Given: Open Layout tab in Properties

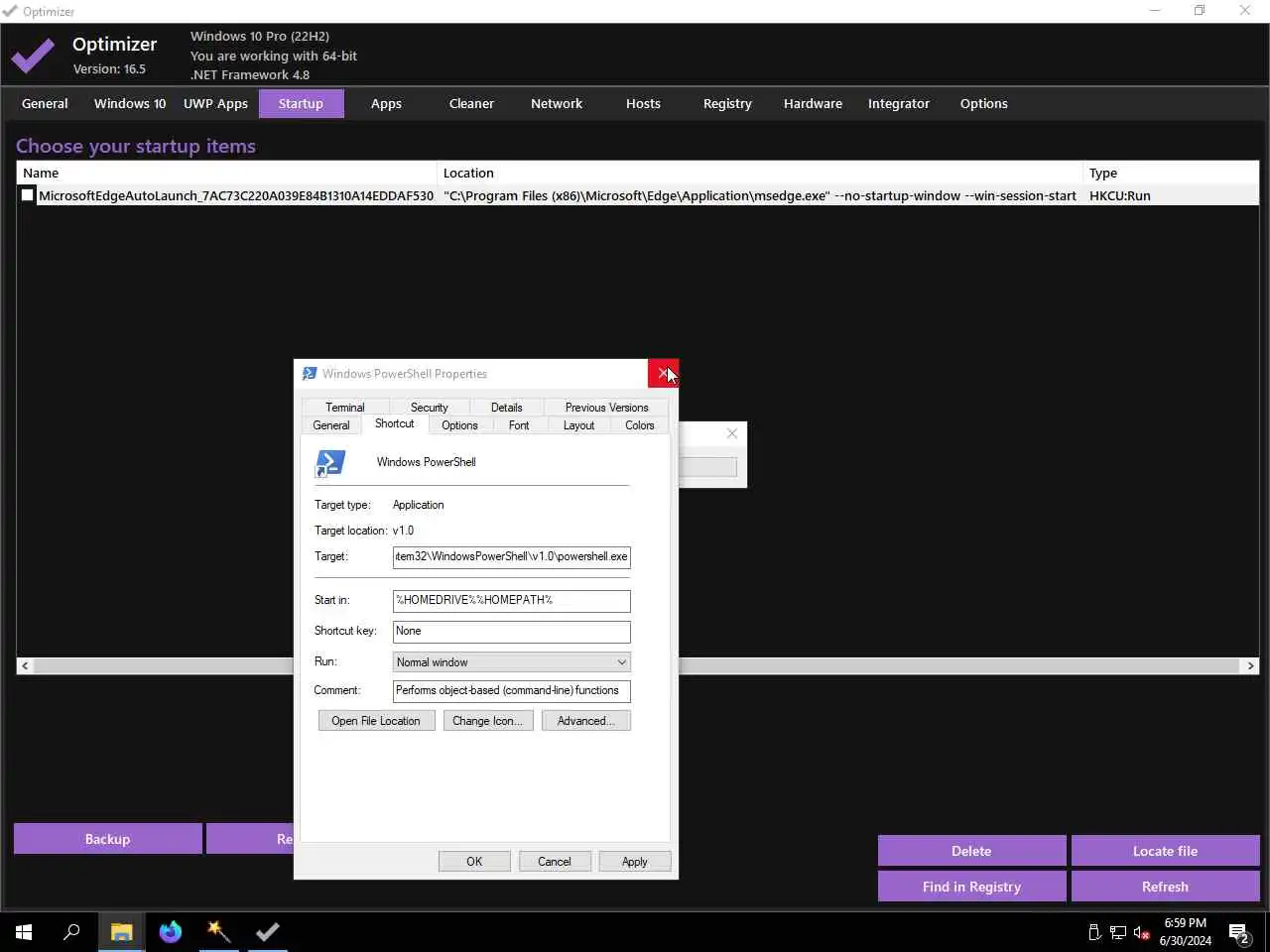Looking at the screenshot, I should pos(578,425).
